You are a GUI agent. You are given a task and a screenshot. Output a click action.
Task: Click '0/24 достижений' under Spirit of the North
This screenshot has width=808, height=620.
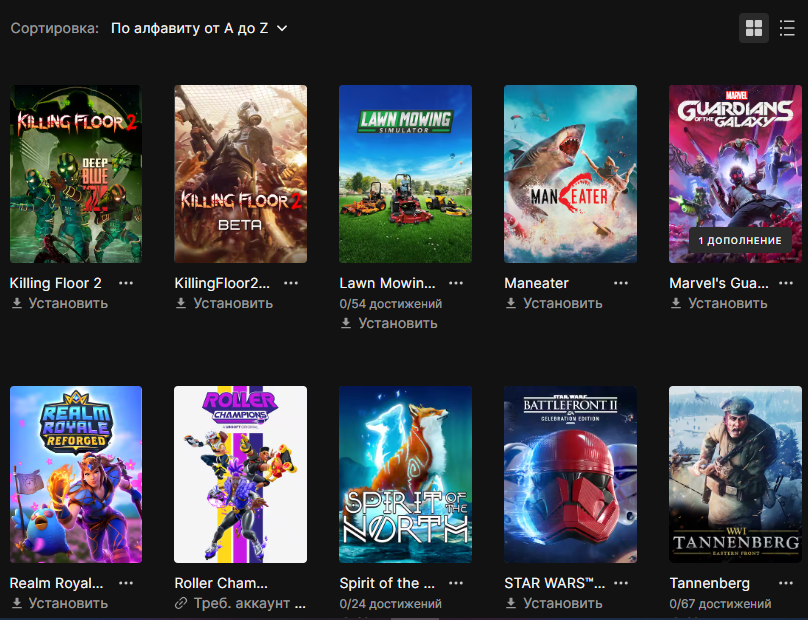tap(391, 604)
